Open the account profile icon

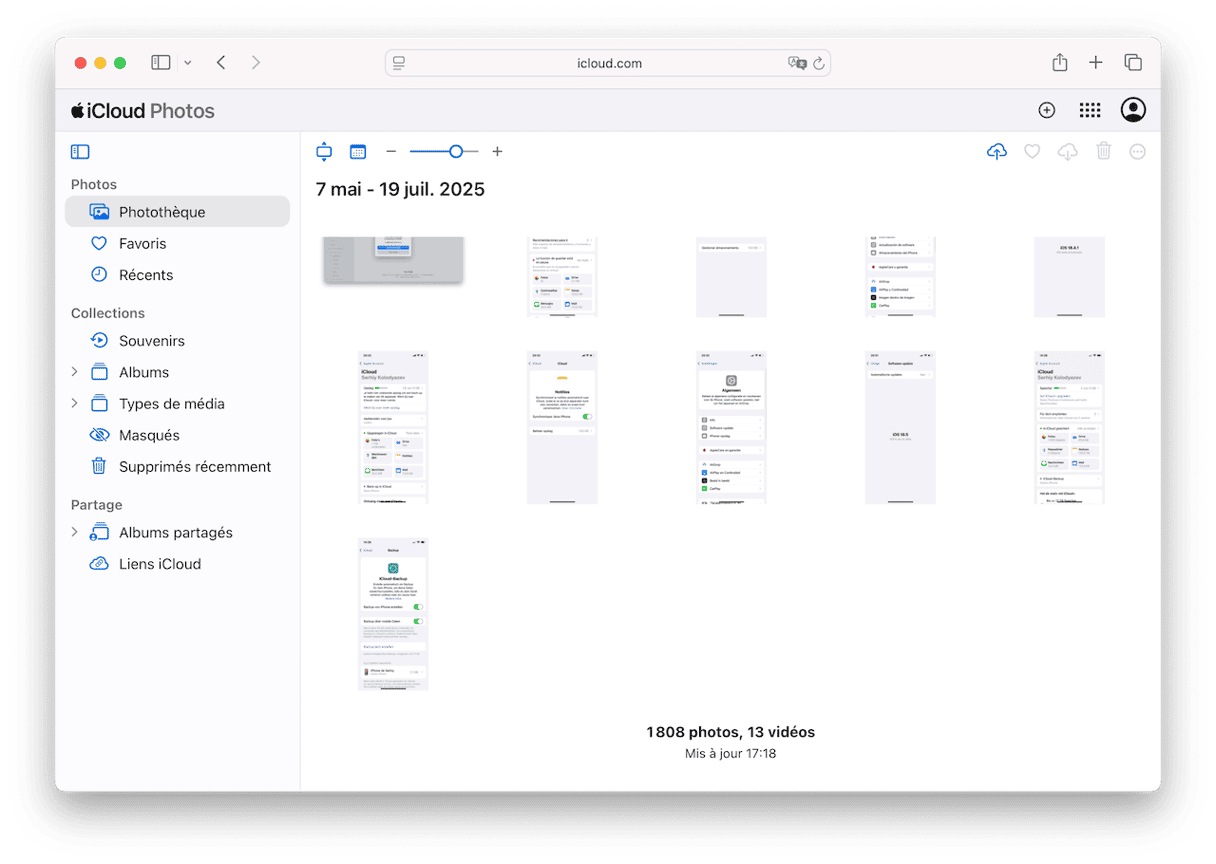coord(1133,111)
